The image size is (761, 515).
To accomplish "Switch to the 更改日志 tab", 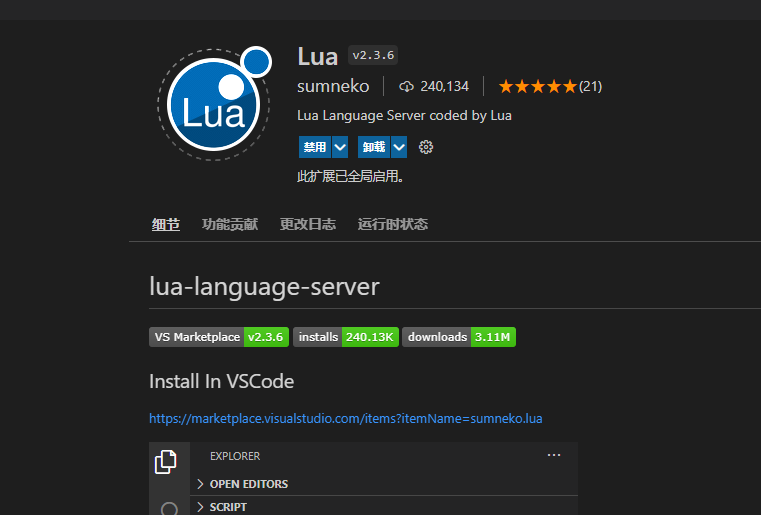I will pos(308,224).
